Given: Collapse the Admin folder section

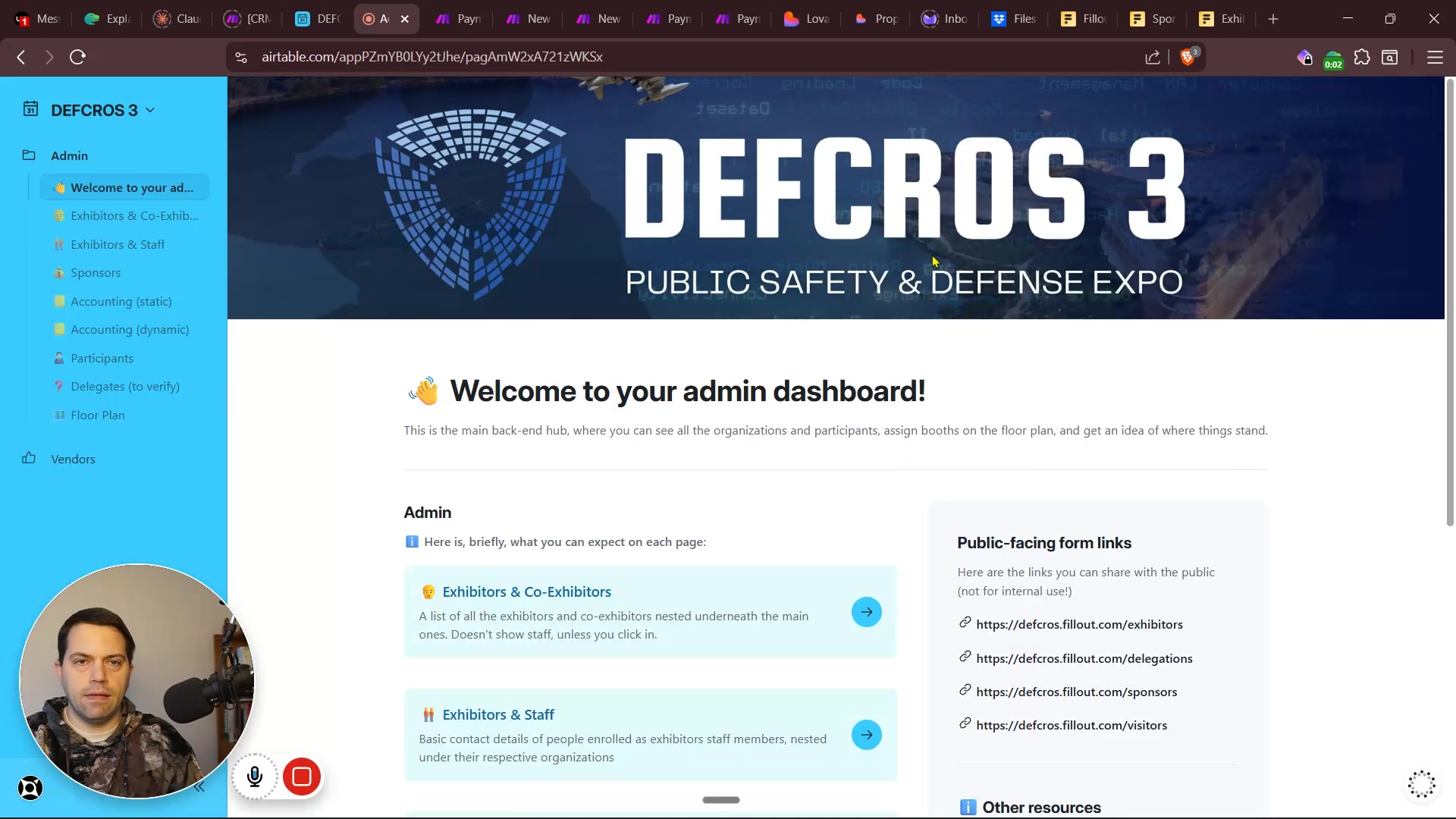Looking at the screenshot, I should 69,155.
